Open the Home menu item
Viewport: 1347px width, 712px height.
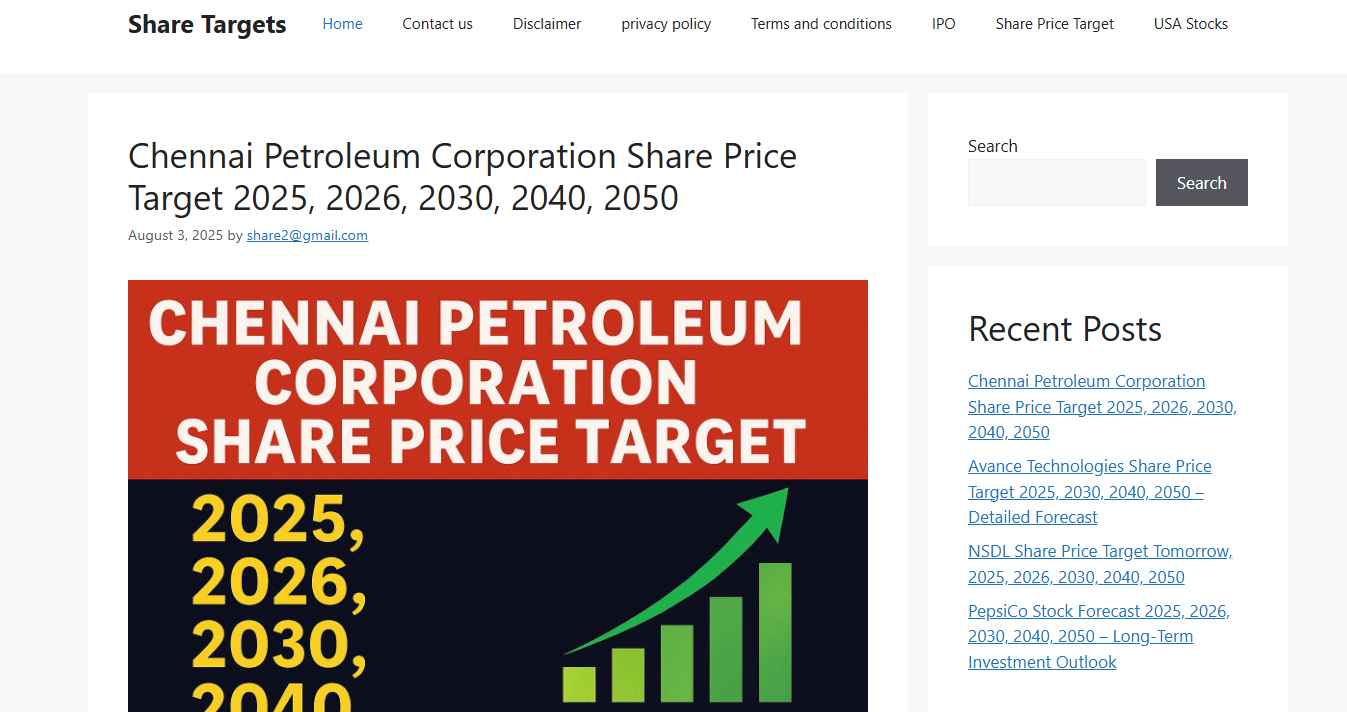click(342, 24)
